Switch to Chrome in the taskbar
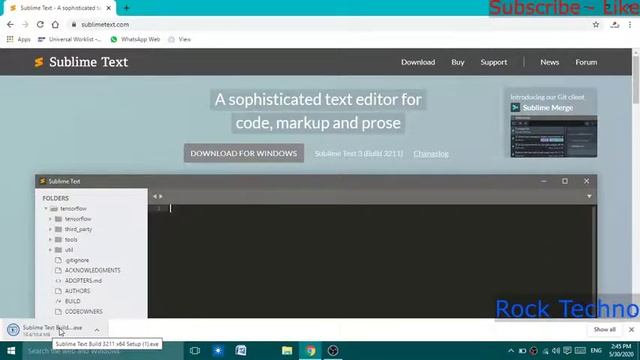Image resolution: width=640 pixels, height=360 pixels. 310,351
